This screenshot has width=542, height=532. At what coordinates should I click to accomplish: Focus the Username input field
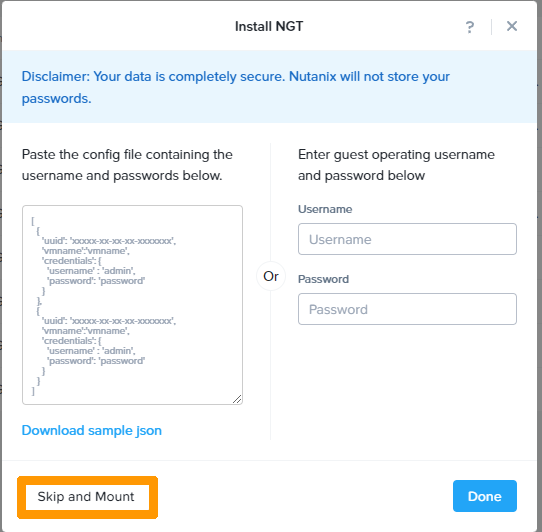[407, 239]
